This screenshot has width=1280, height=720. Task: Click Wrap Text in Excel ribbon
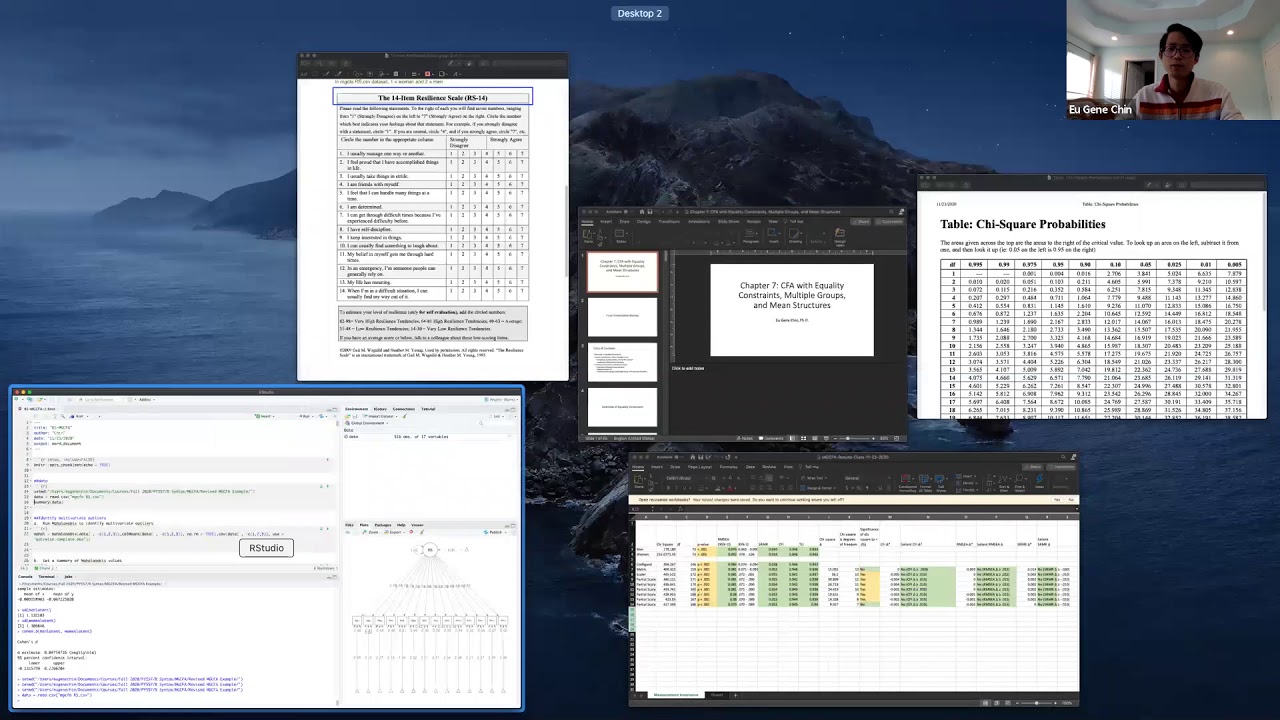click(x=813, y=478)
